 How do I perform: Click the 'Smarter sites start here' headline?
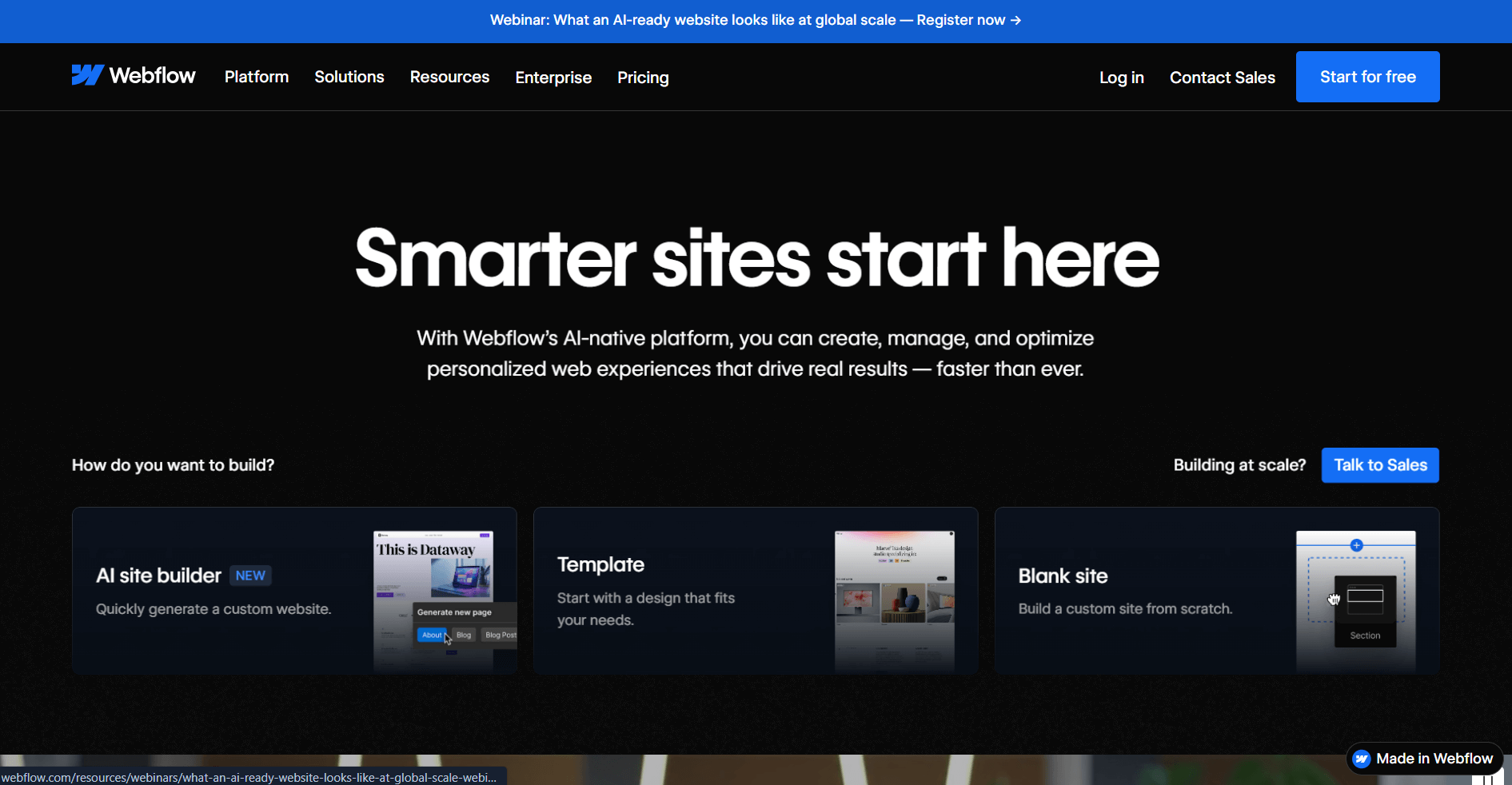756,257
